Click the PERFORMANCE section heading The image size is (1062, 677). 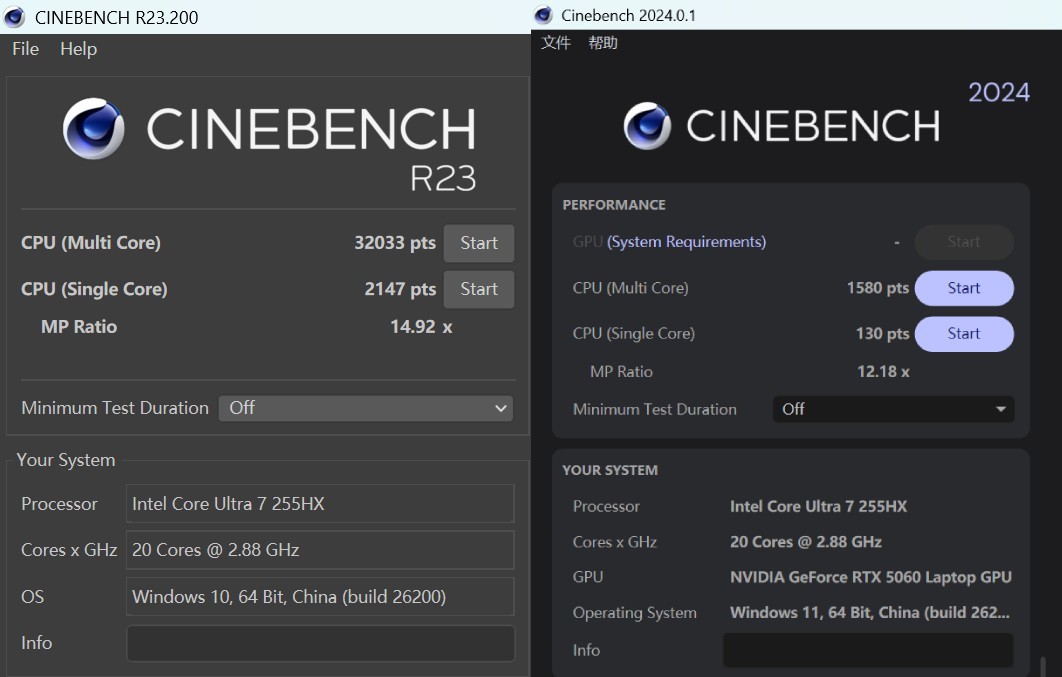[614, 205]
